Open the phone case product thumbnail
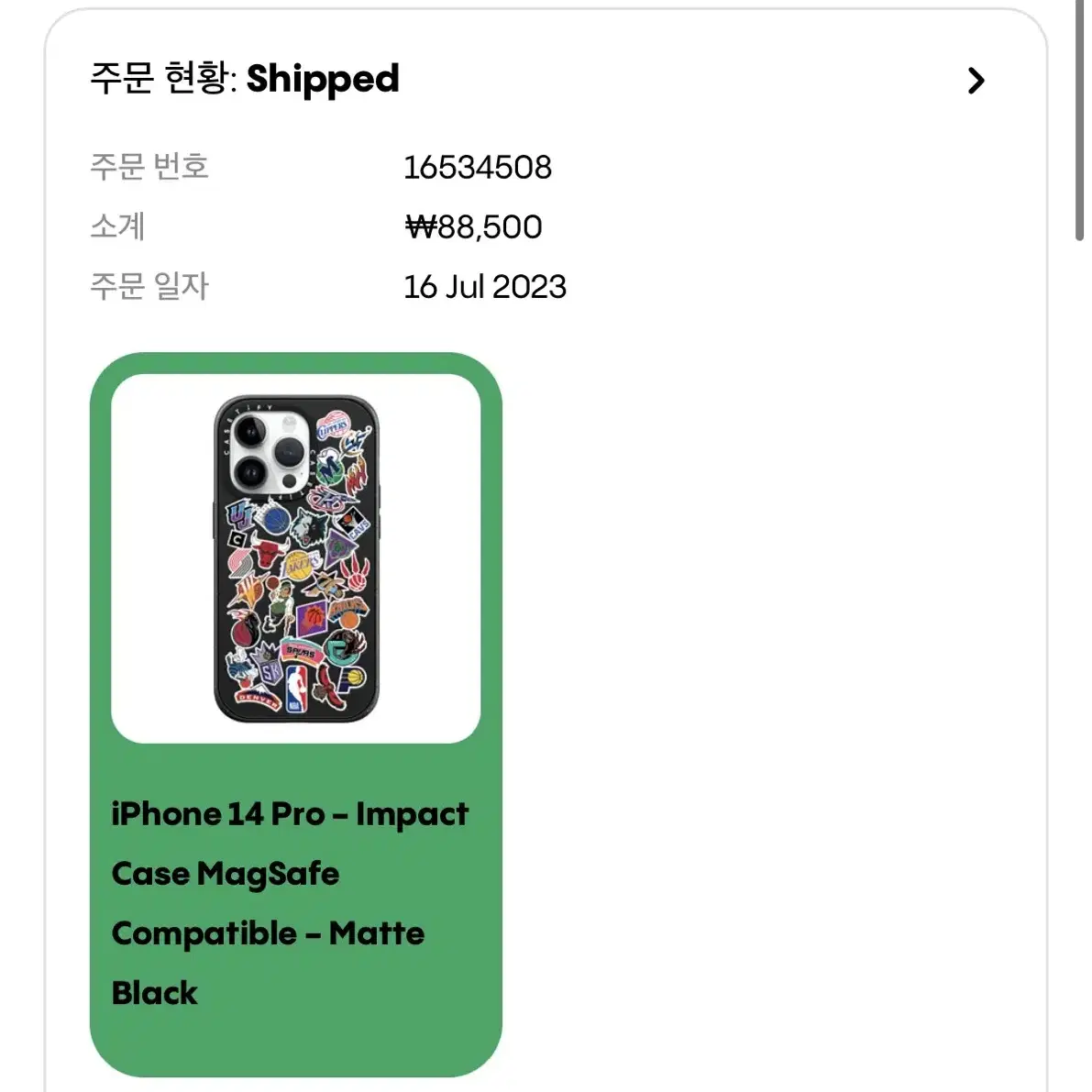 [296, 558]
